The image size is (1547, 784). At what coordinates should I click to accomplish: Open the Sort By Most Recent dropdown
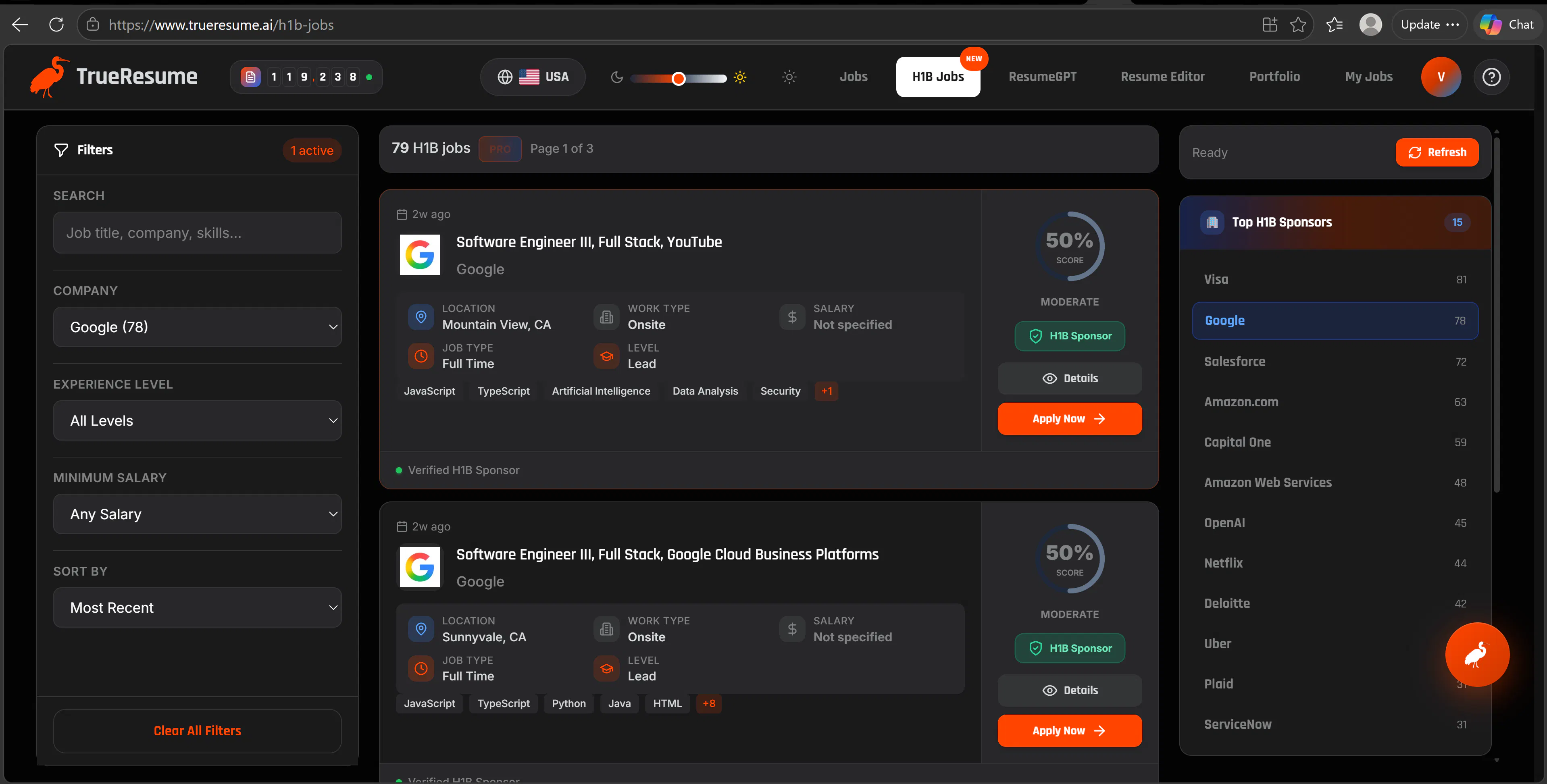click(x=198, y=608)
